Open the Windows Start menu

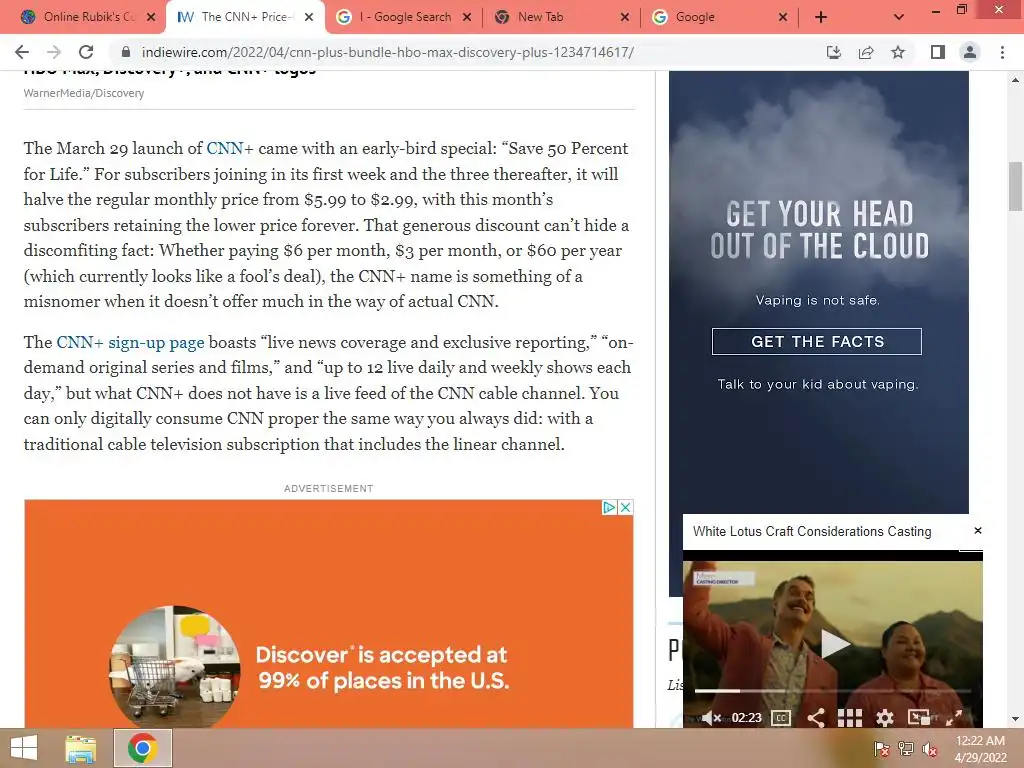coord(24,748)
